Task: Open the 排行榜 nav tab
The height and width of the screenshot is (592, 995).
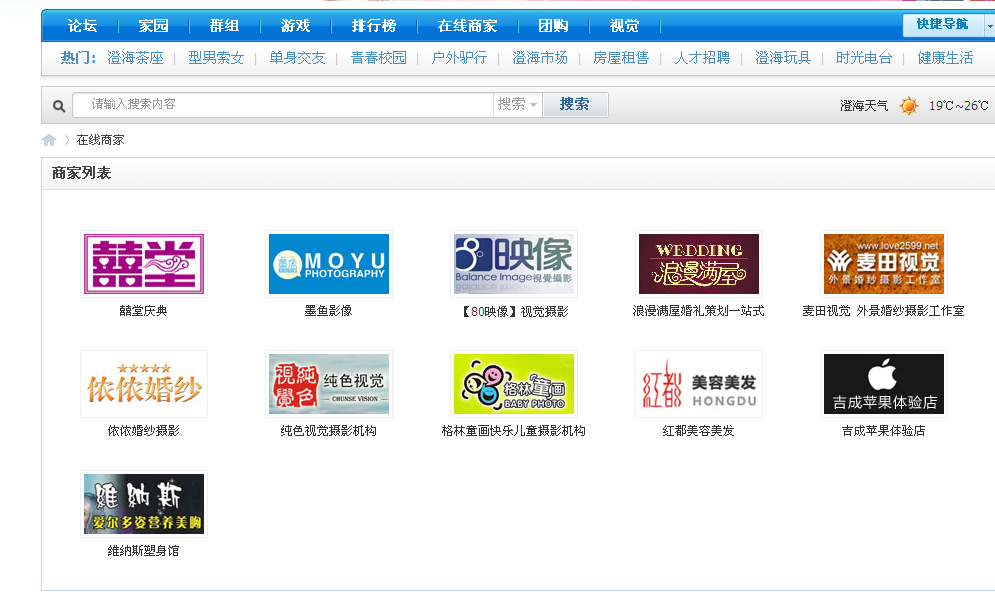Action: pos(374,26)
